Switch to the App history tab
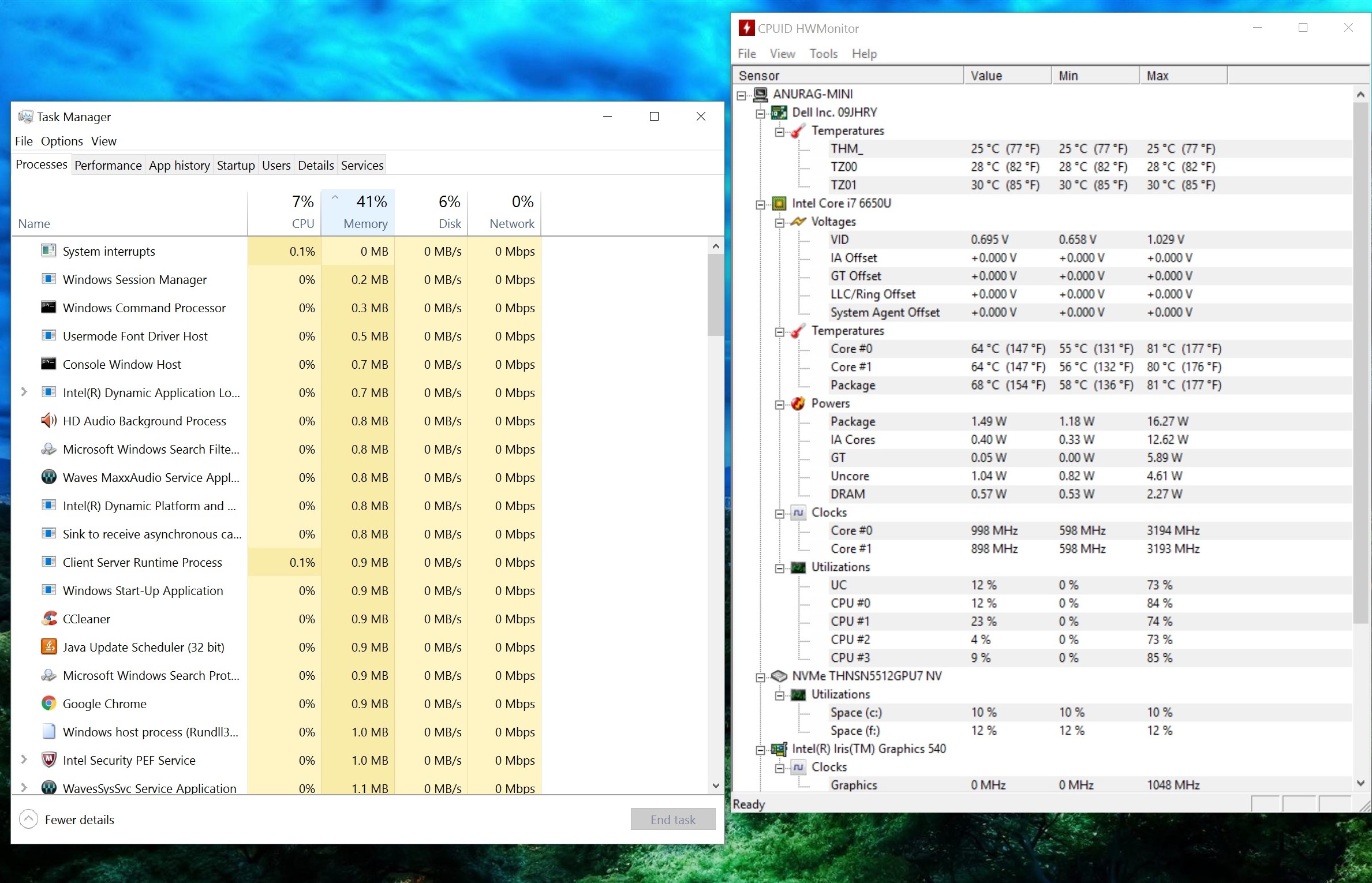The height and width of the screenshot is (883, 1372). 179,166
